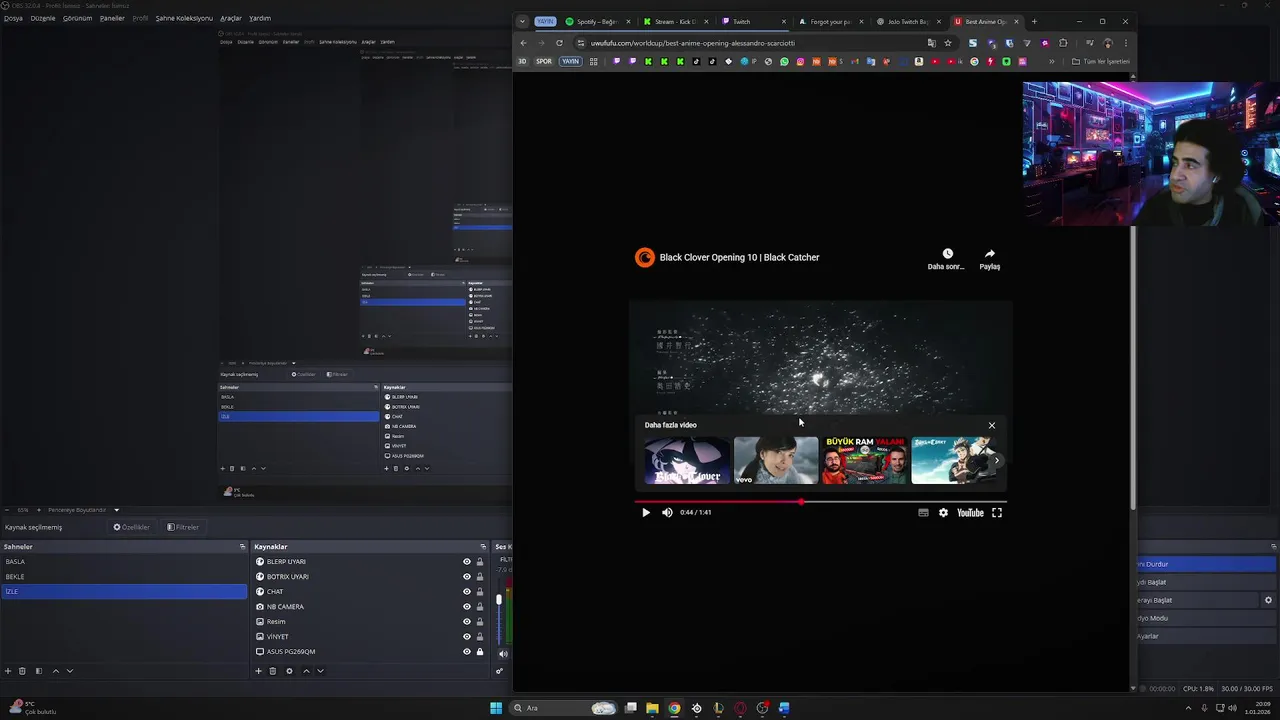Select the BEKLE scene
The height and width of the screenshot is (720, 1280).
click(x=124, y=576)
